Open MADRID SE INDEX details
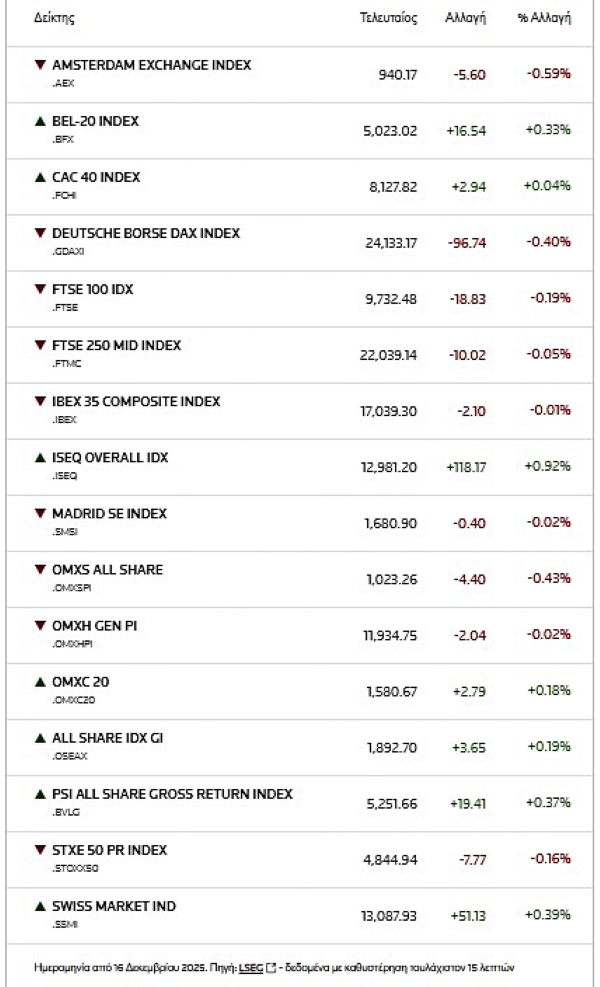 pos(109,513)
